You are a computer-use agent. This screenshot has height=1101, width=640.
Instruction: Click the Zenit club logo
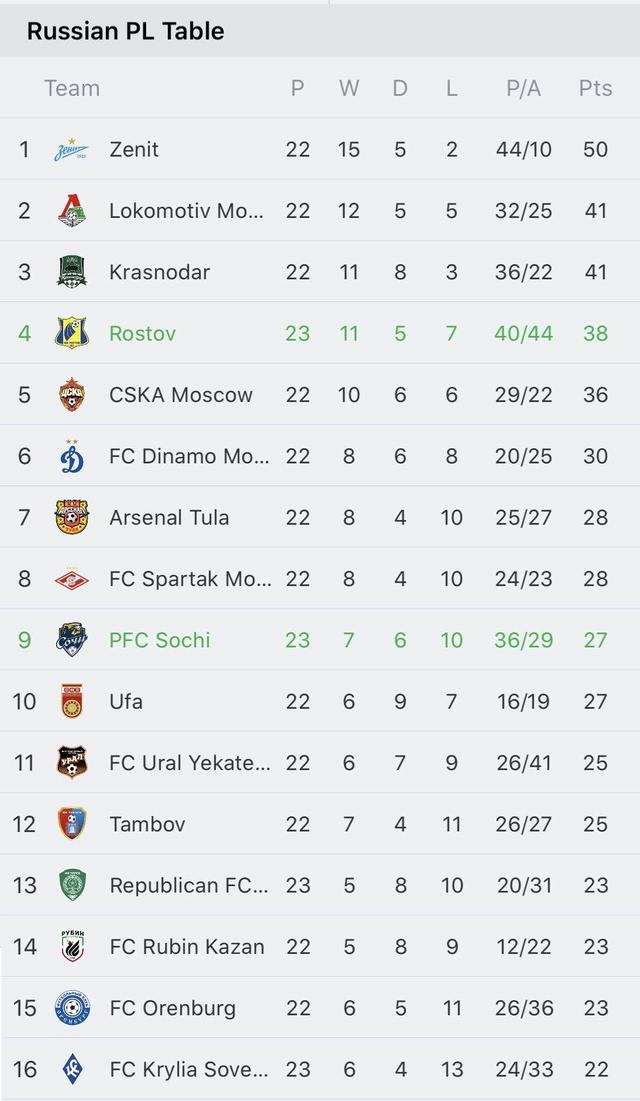(71, 150)
